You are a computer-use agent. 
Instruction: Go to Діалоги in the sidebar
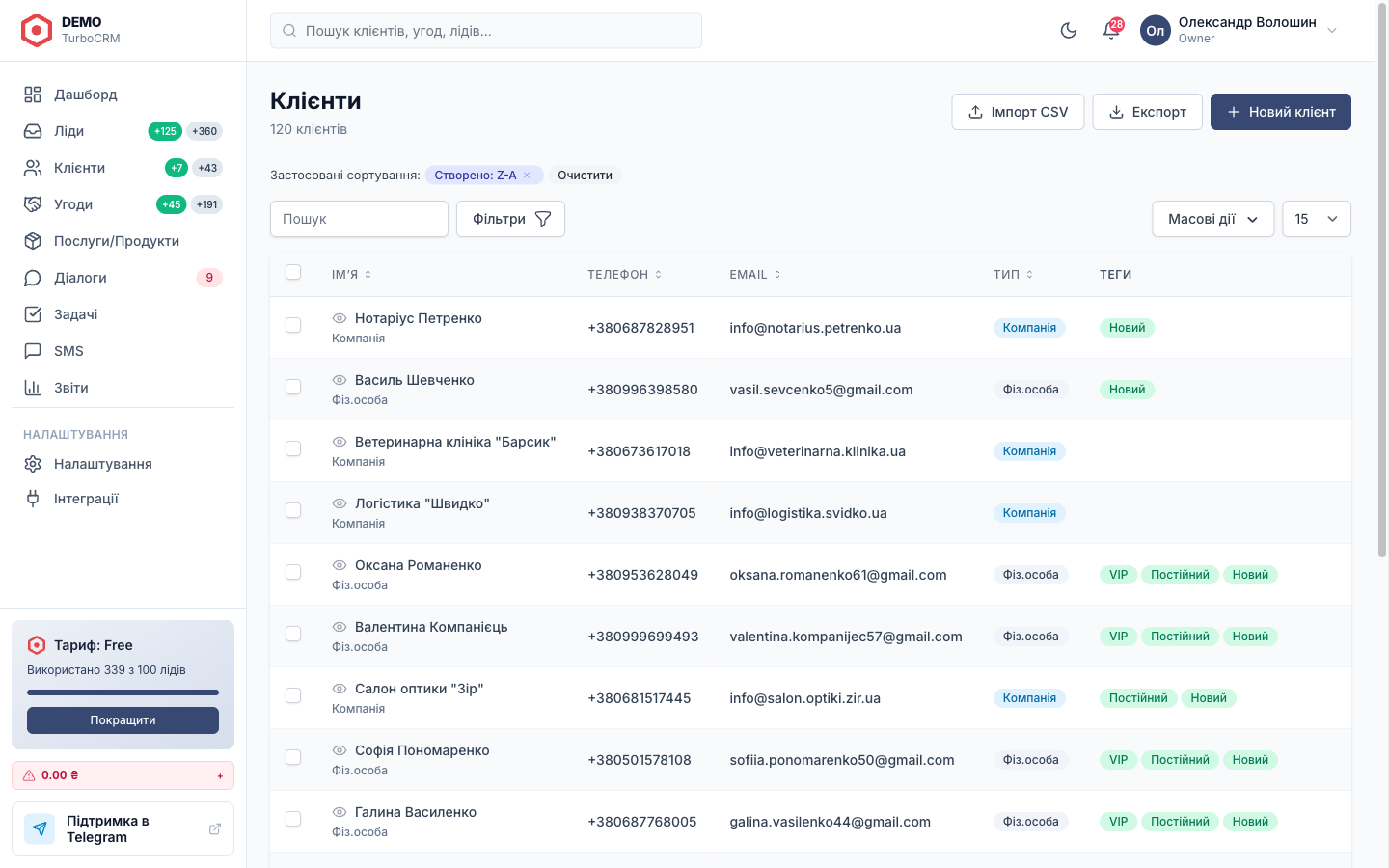123,278
